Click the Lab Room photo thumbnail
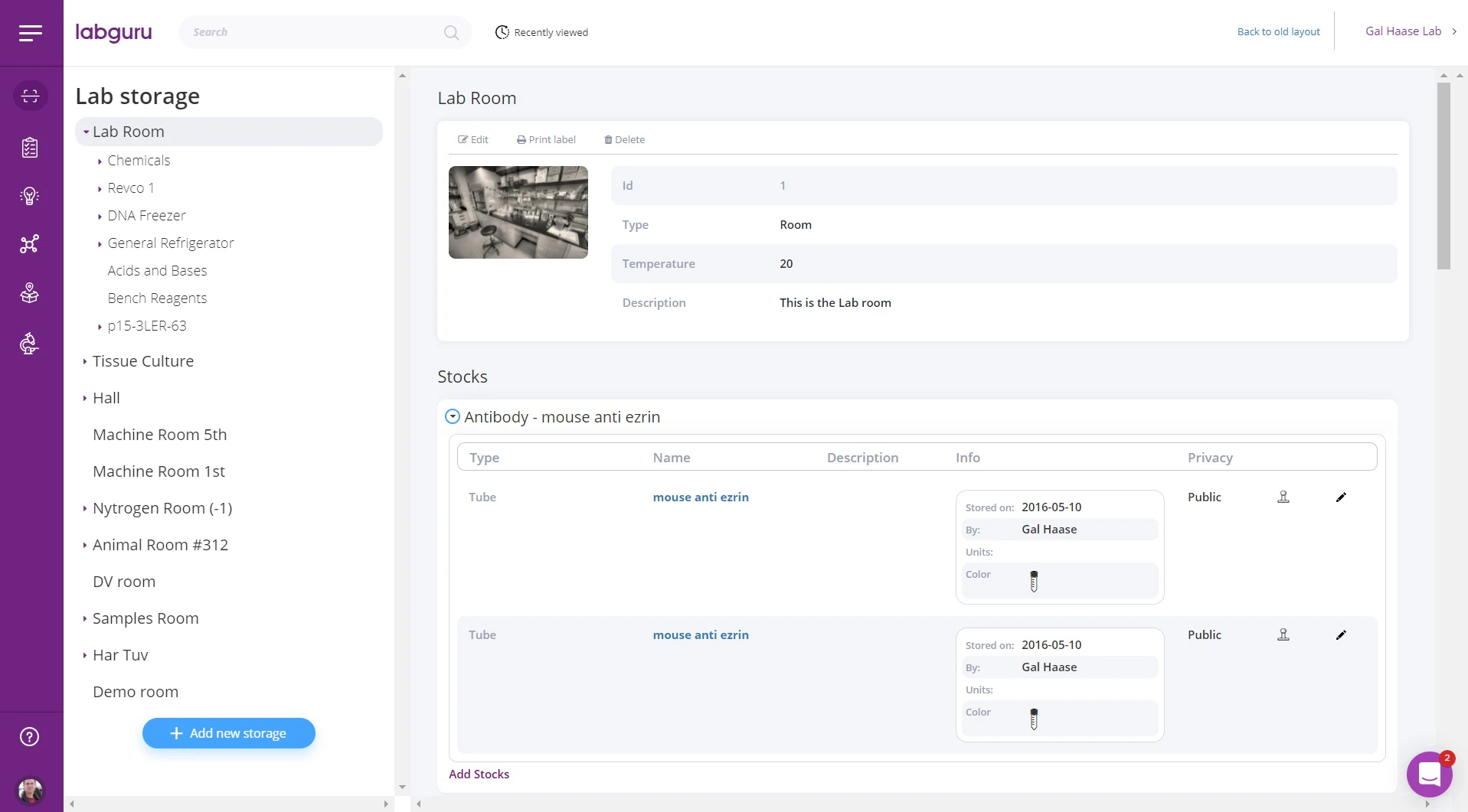The width and height of the screenshot is (1468, 812). 518,212
